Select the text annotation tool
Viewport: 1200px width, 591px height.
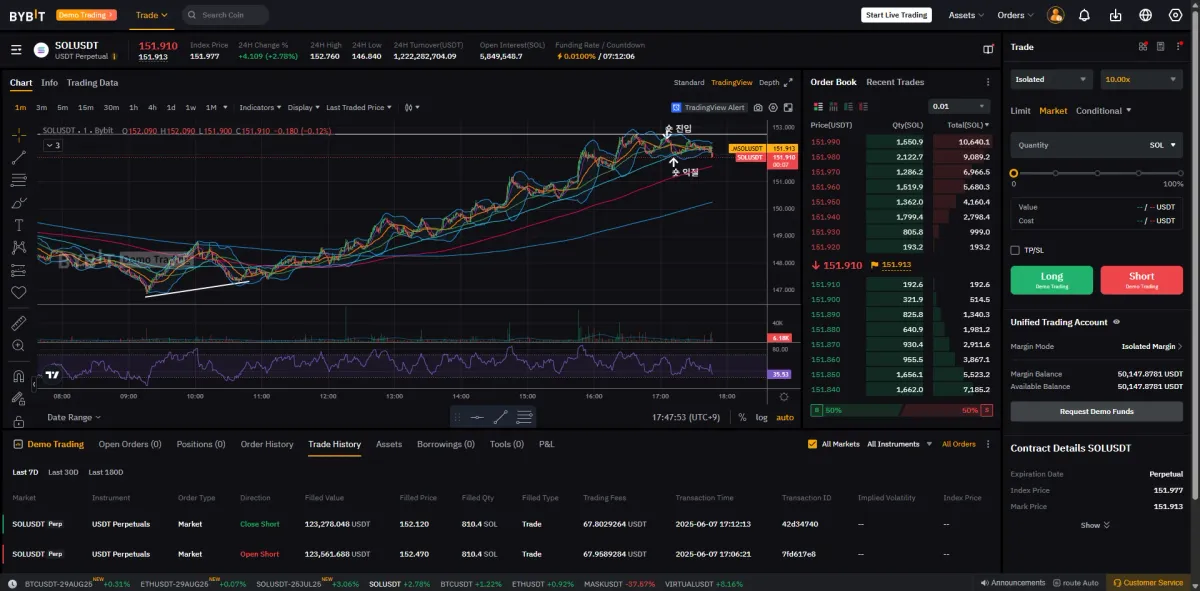click(x=19, y=225)
